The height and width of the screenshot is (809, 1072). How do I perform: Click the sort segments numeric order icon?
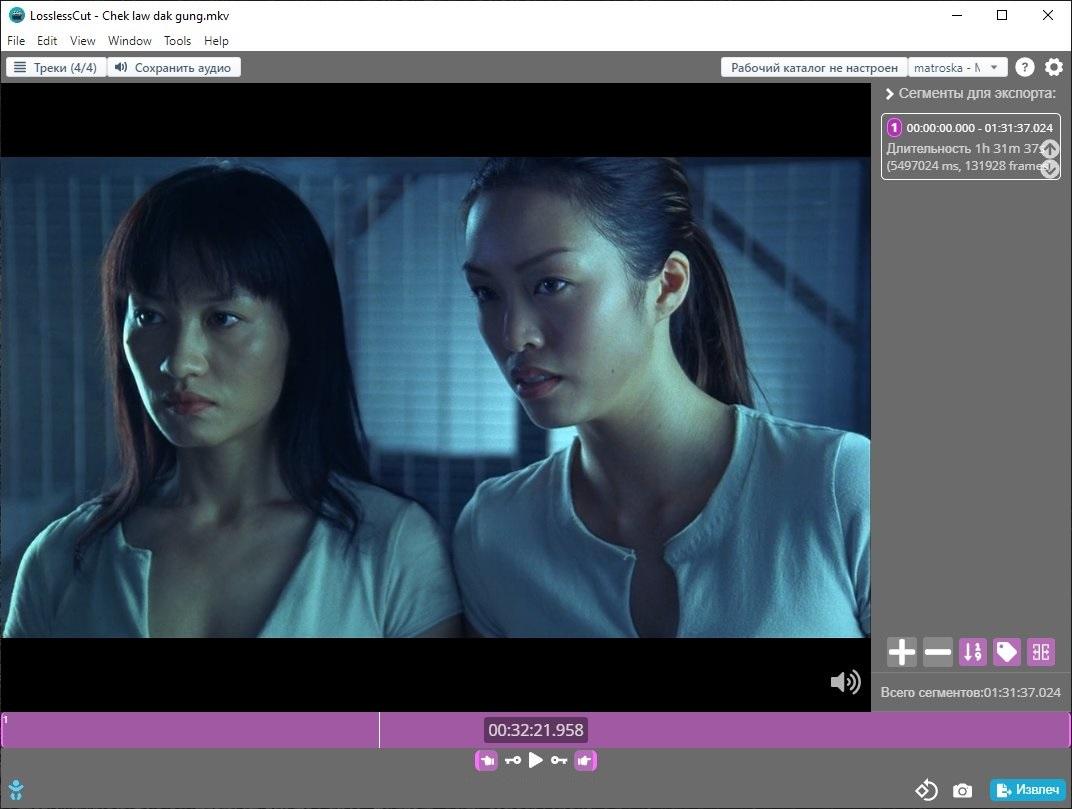(x=972, y=653)
